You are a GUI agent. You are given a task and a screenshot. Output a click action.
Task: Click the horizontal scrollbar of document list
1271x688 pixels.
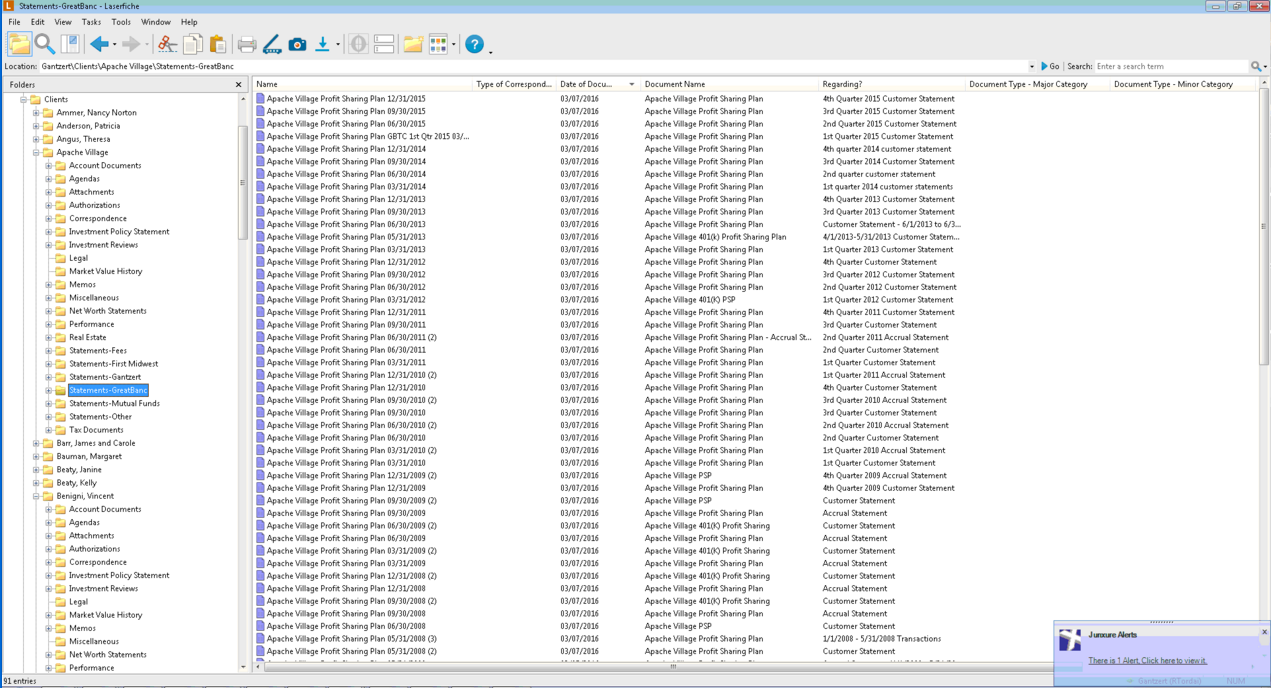coord(673,666)
